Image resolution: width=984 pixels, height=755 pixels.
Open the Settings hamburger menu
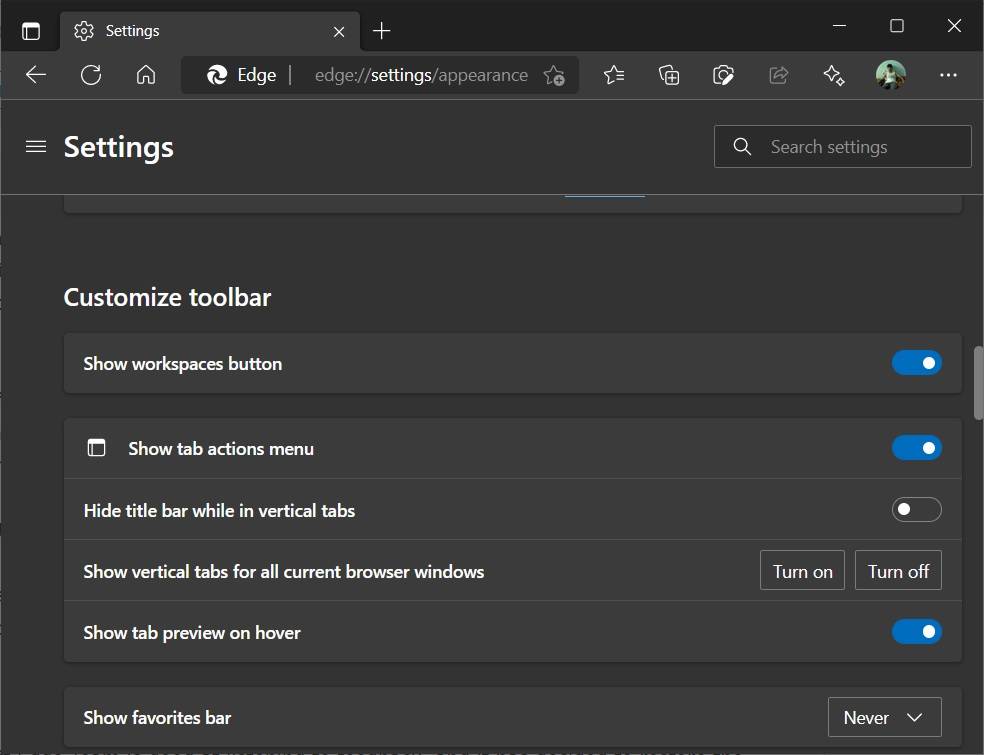click(35, 146)
